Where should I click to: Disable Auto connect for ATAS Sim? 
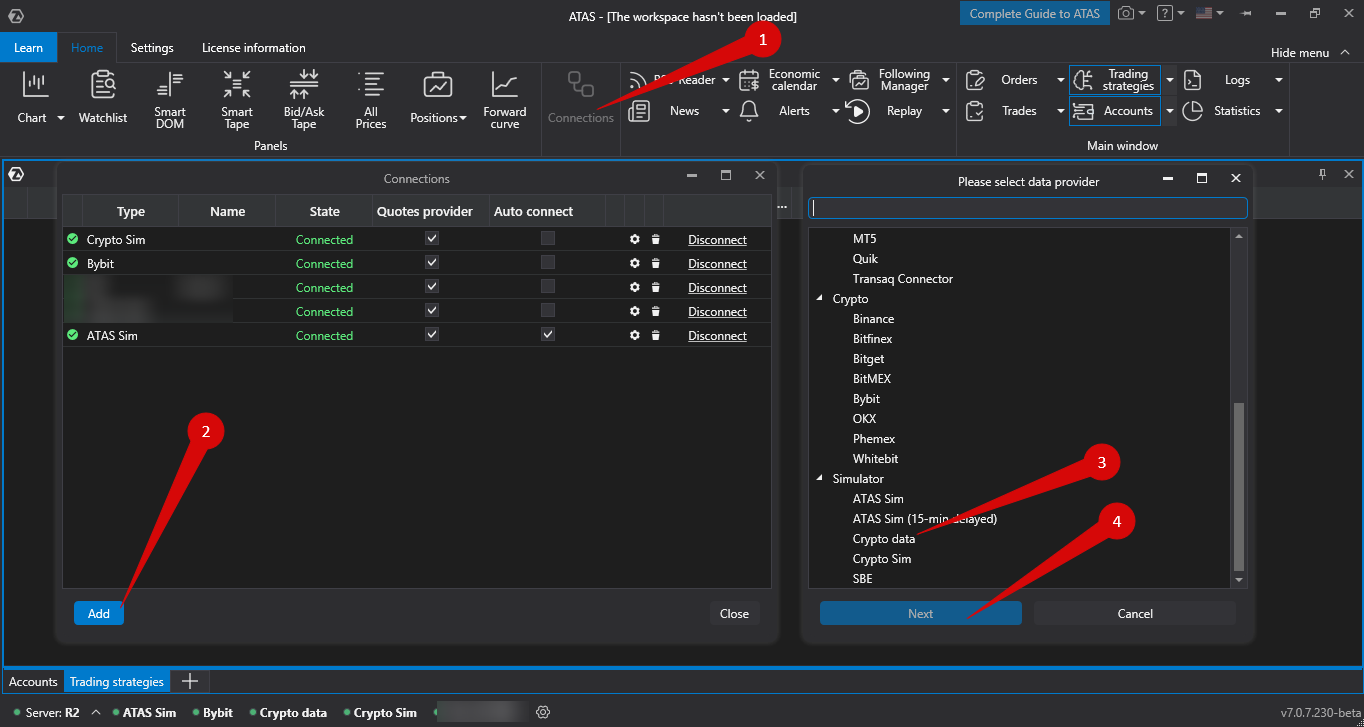click(548, 335)
